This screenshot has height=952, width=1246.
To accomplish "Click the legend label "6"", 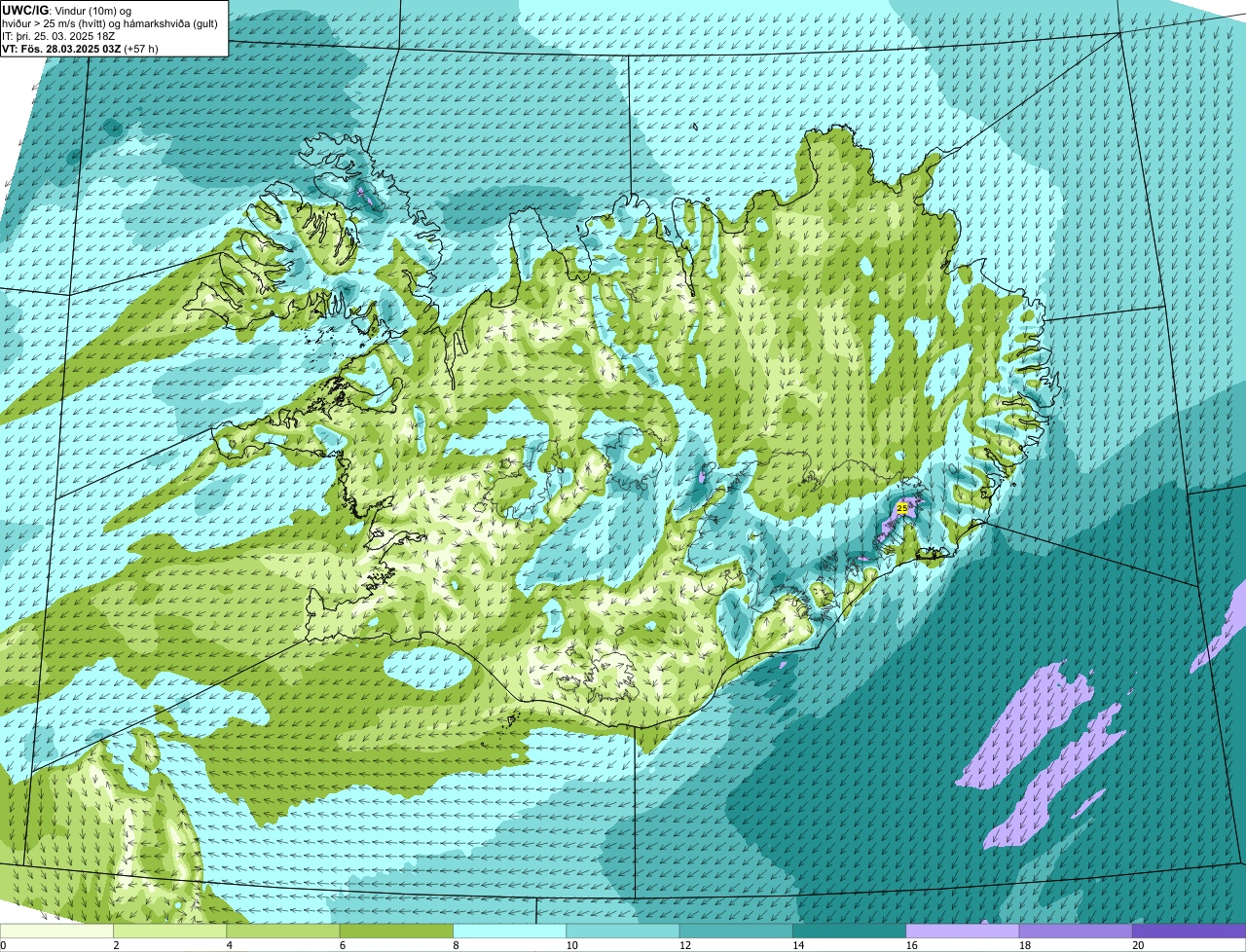I will coord(342,945).
